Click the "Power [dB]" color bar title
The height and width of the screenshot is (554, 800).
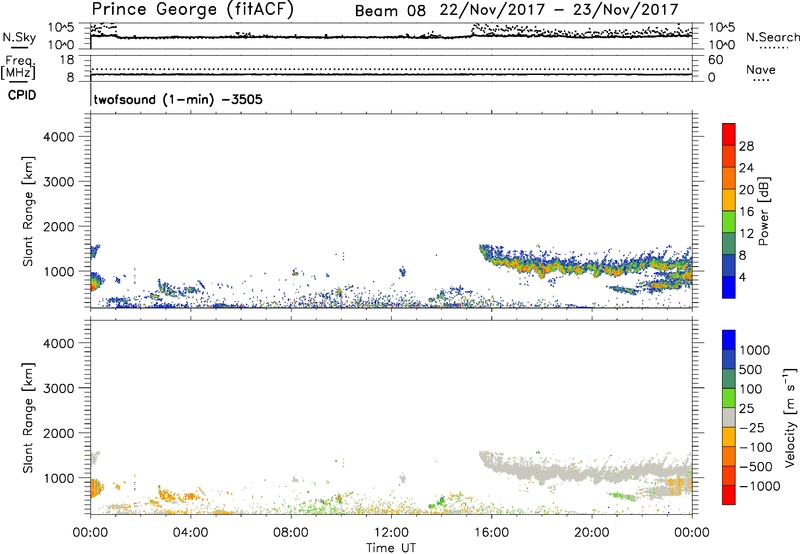(763, 211)
